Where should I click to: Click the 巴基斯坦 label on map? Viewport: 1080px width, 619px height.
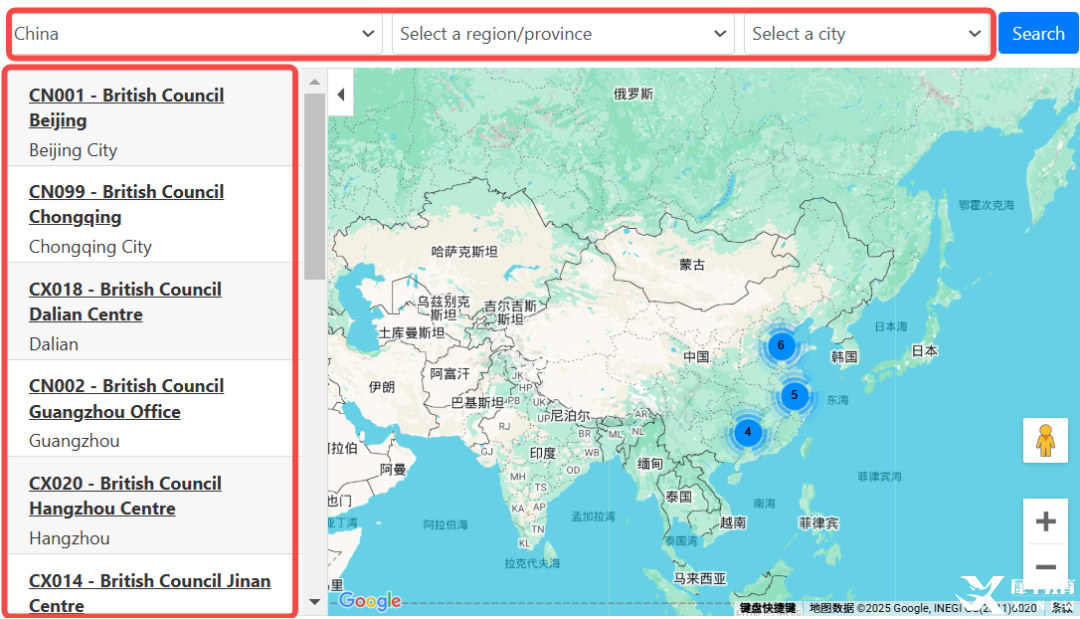[x=477, y=403]
